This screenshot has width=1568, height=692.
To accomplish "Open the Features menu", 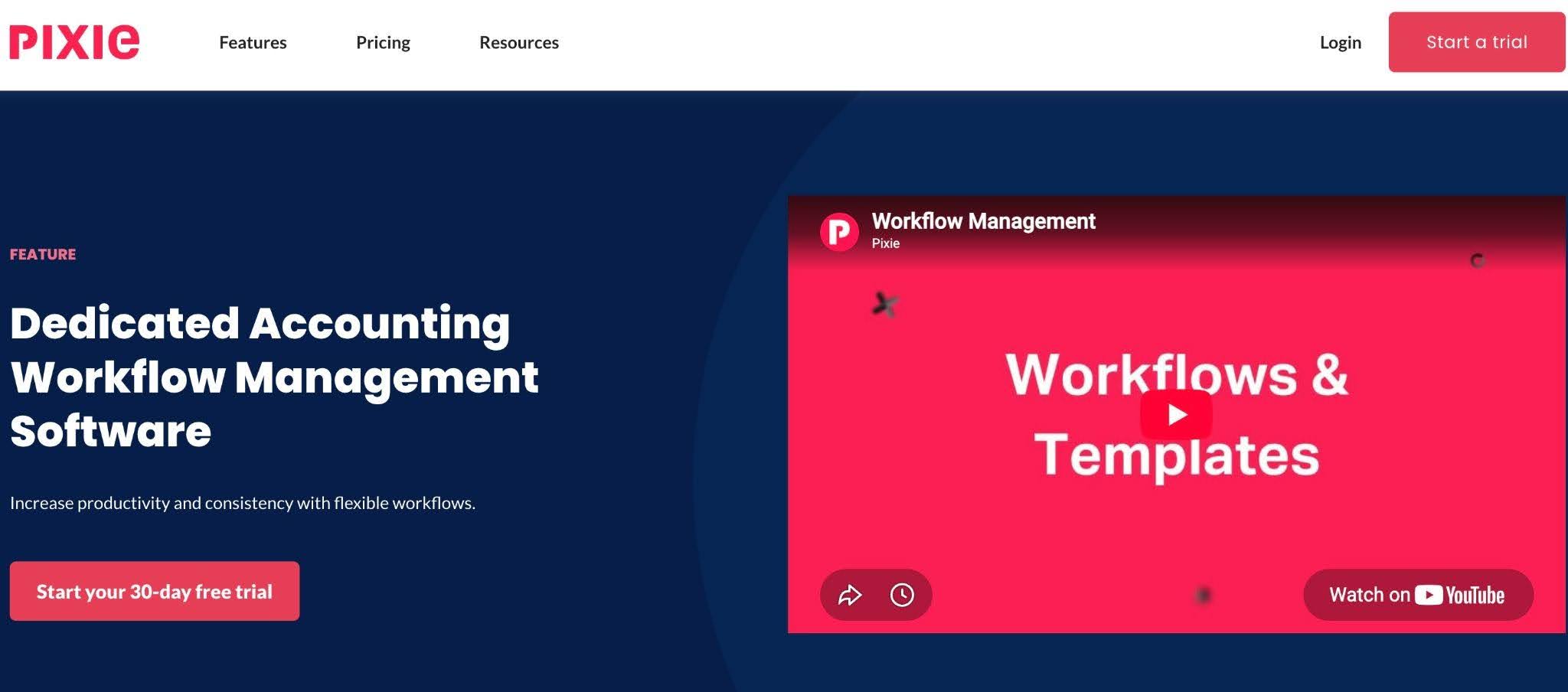I will click(x=253, y=42).
